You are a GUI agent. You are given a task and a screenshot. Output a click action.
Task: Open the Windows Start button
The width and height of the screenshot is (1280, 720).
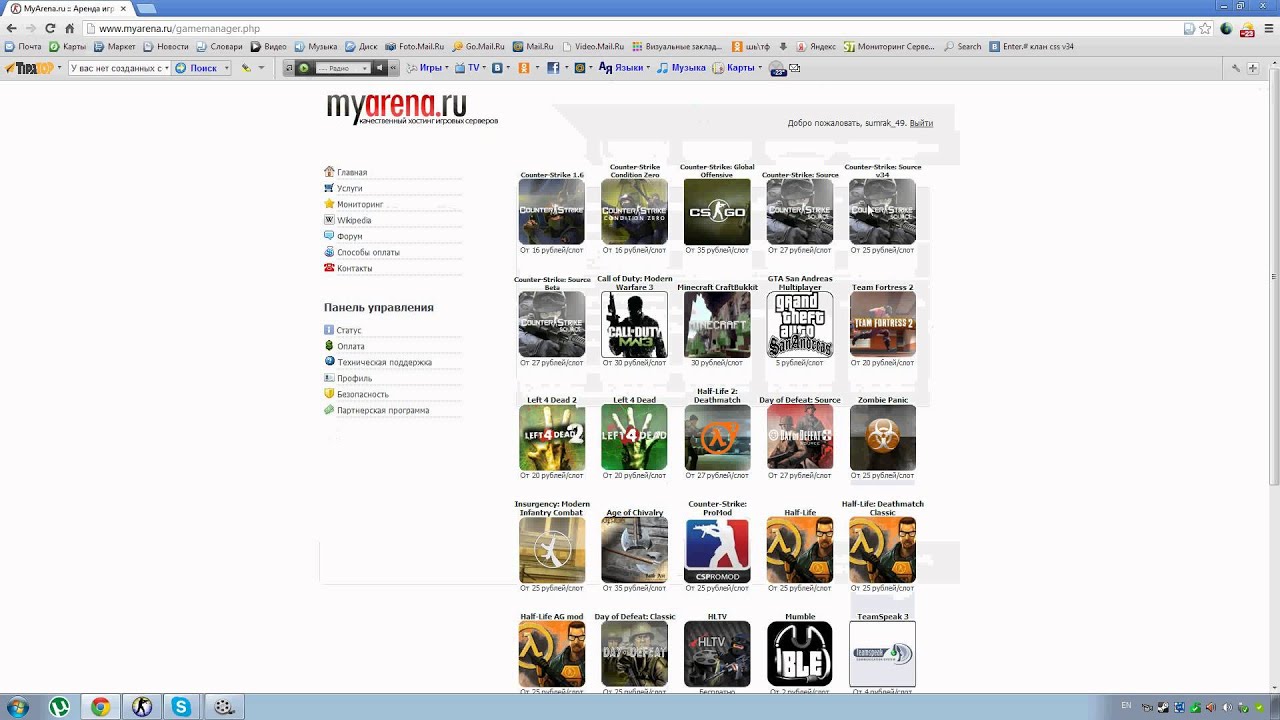pyautogui.click(x=18, y=707)
